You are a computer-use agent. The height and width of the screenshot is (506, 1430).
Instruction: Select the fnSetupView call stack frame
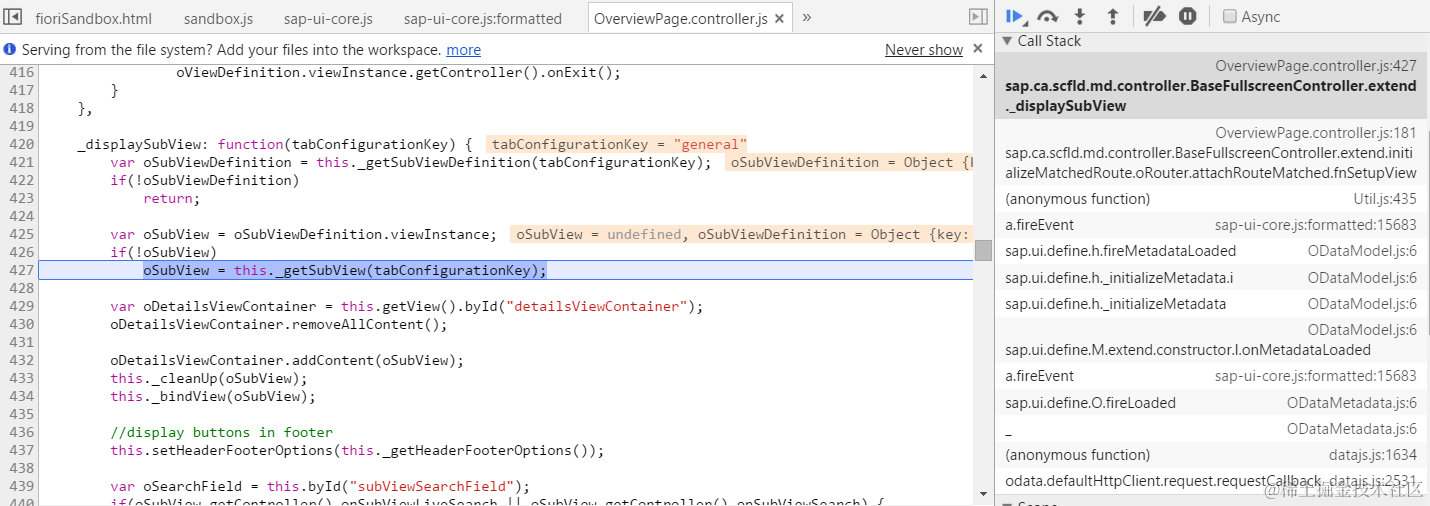pos(1211,153)
